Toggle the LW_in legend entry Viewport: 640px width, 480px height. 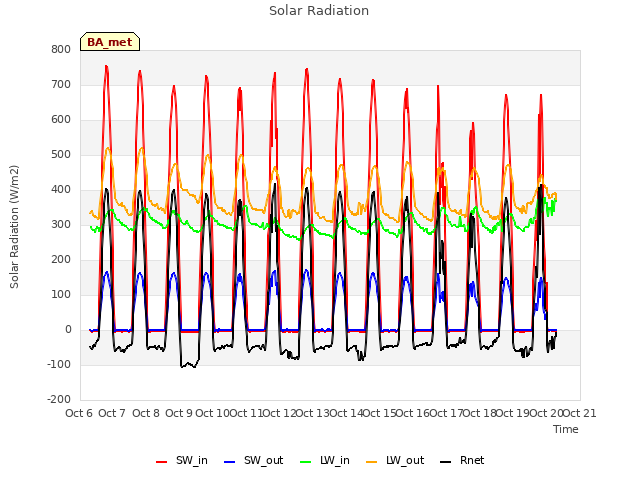pyautogui.click(x=325, y=460)
